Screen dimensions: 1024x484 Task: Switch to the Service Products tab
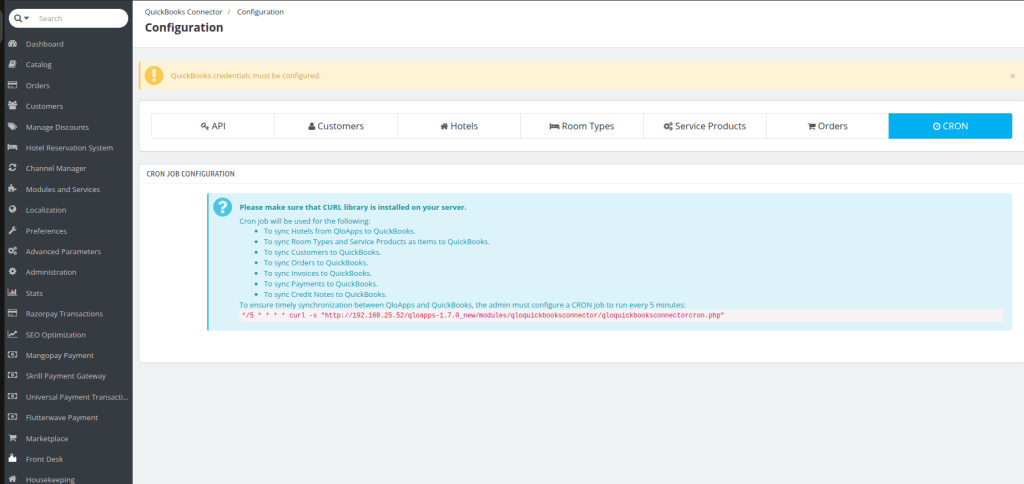click(704, 126)
